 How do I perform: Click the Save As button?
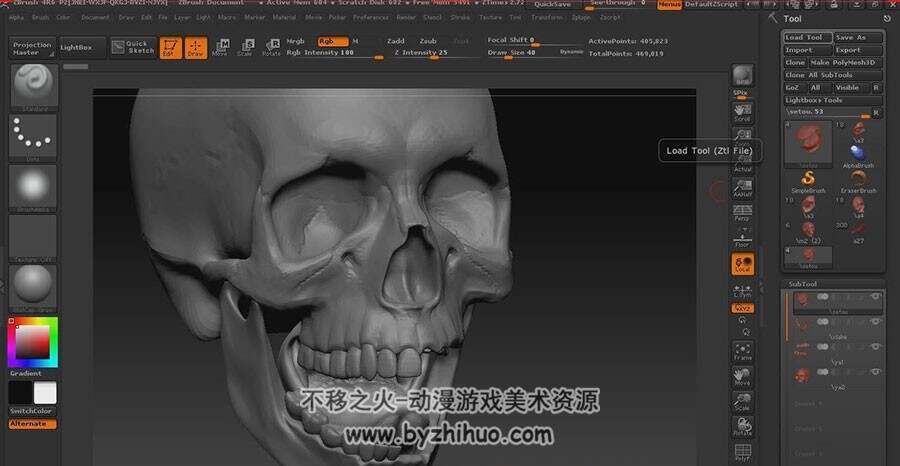point(858,37)
